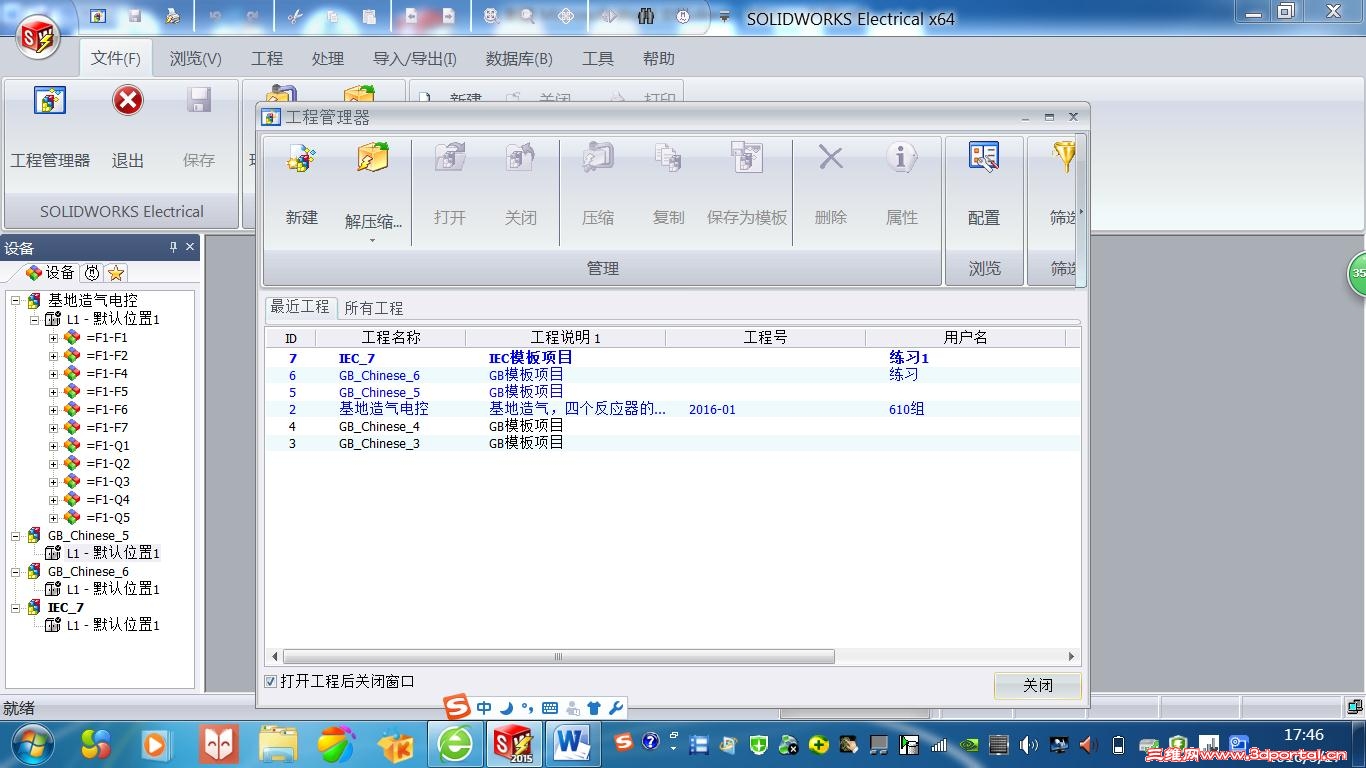Viewport: 1366px width, 768px height.
Task: Sort by the 工程名称 column header
Action: click(x=391, y=338)
